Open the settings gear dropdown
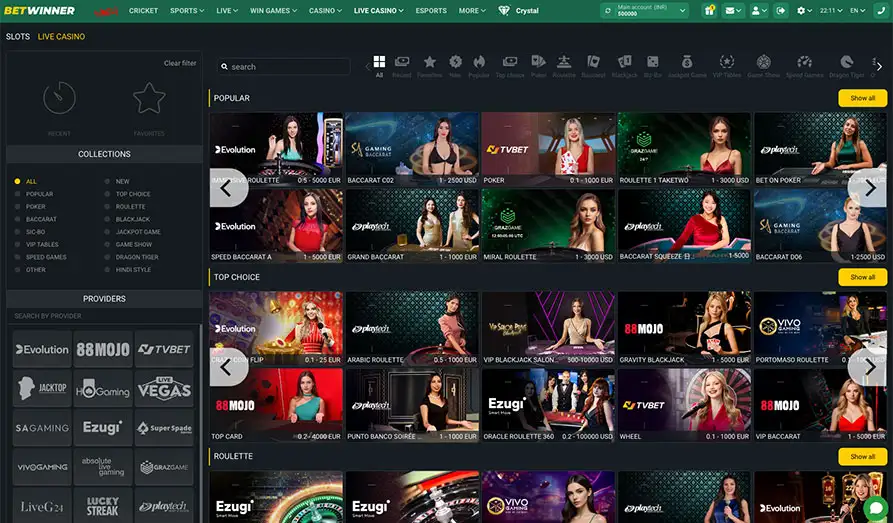The height and width of the screenshot is (523, 893). point(804,10)
